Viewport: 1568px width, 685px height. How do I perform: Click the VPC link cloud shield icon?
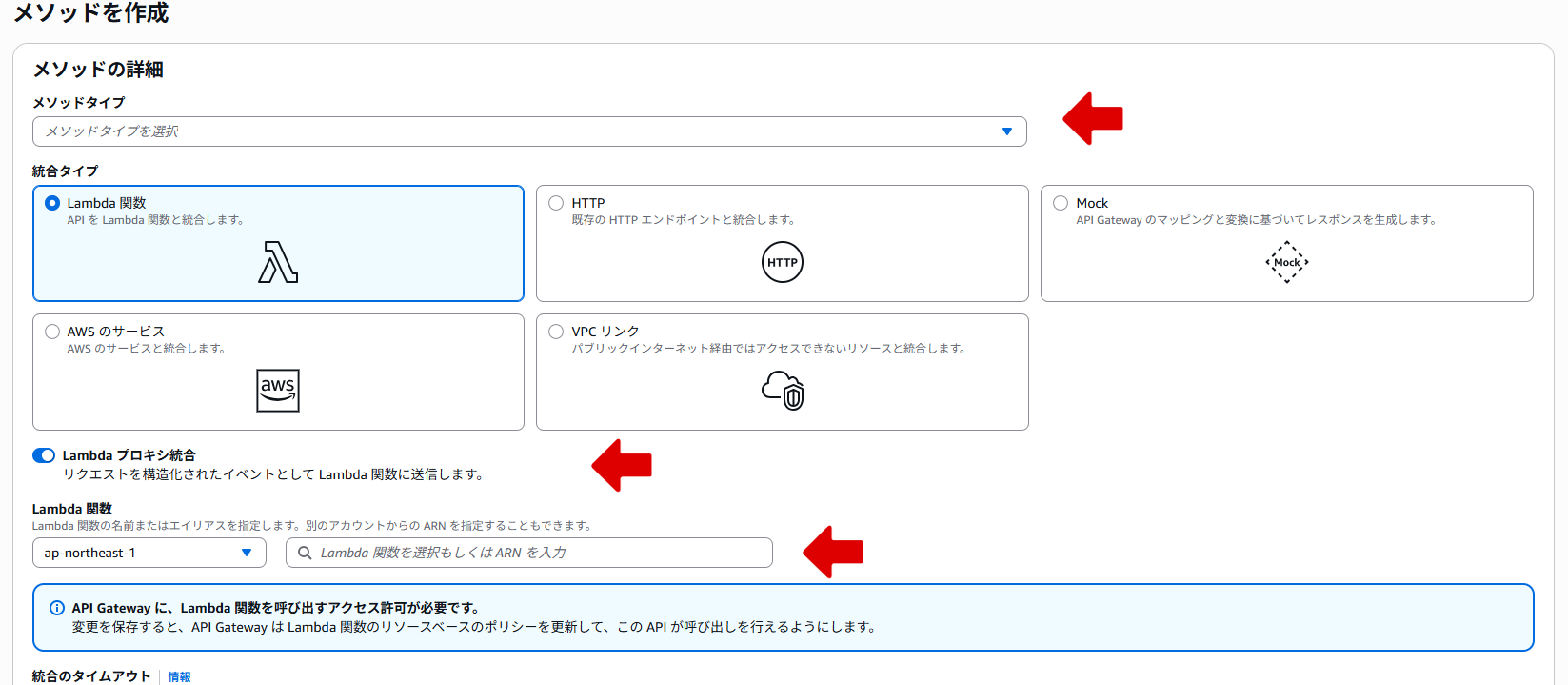(784, 391)
